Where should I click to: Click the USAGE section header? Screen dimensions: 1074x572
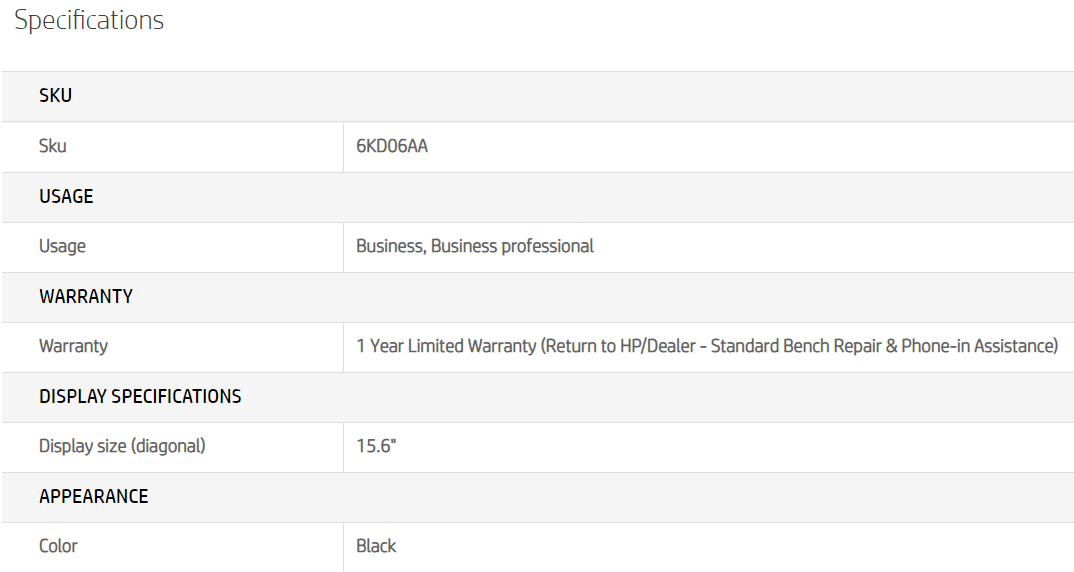coord(66,196)
